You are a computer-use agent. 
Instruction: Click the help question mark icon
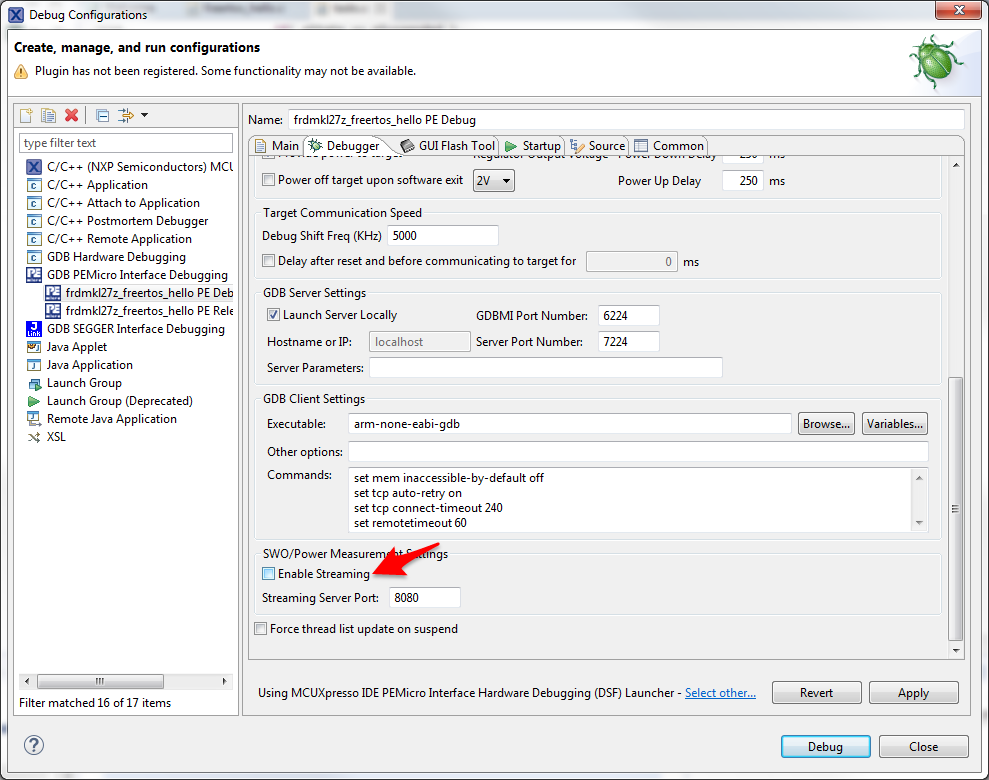[33, 745]
